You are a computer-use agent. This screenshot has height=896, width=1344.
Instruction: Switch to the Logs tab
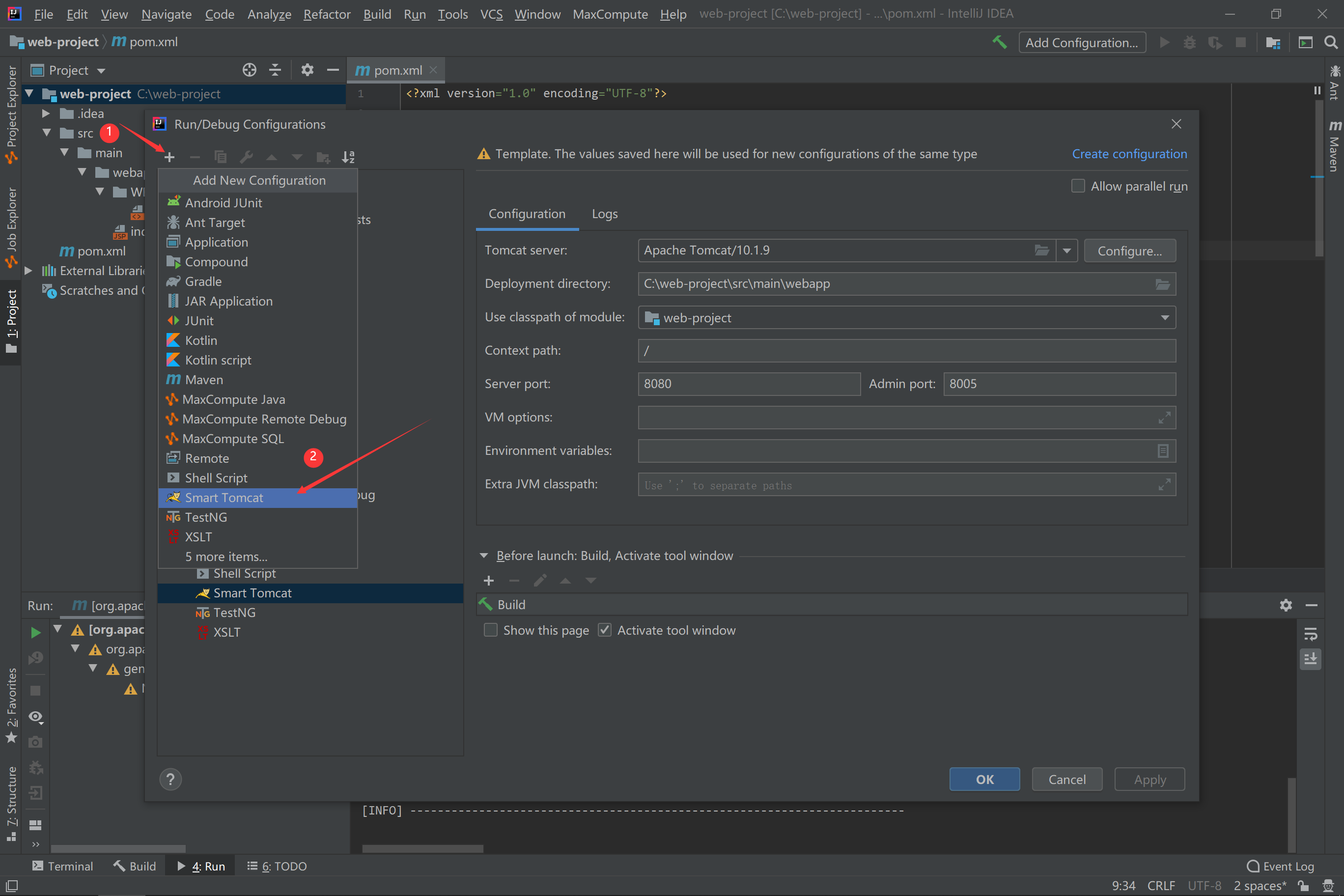605,214
